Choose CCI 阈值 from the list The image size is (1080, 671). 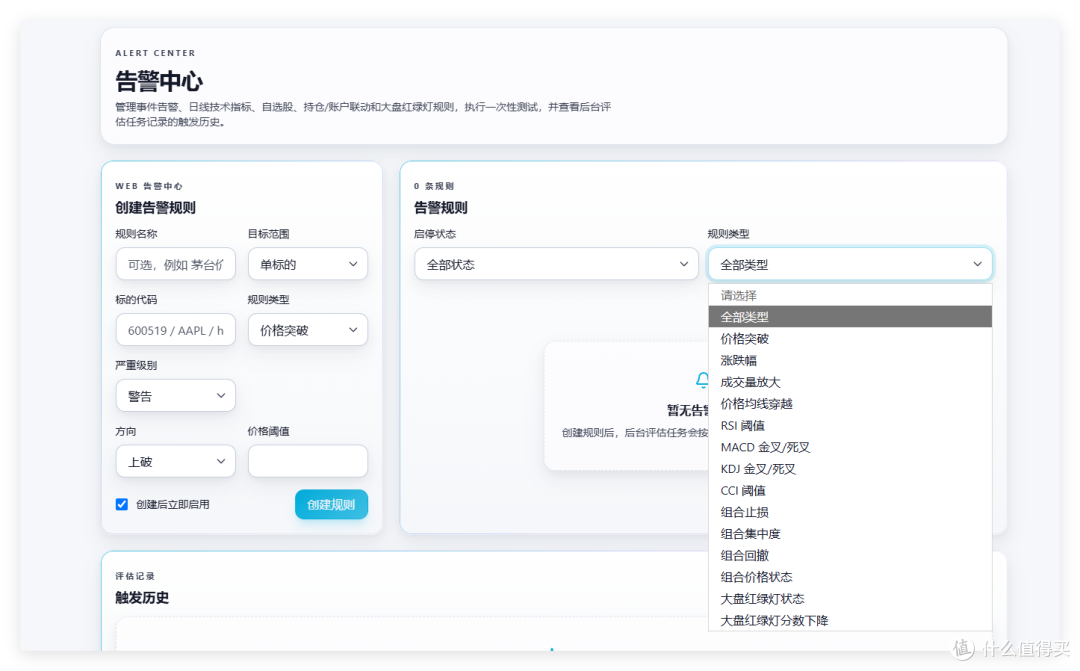(850, 491)
